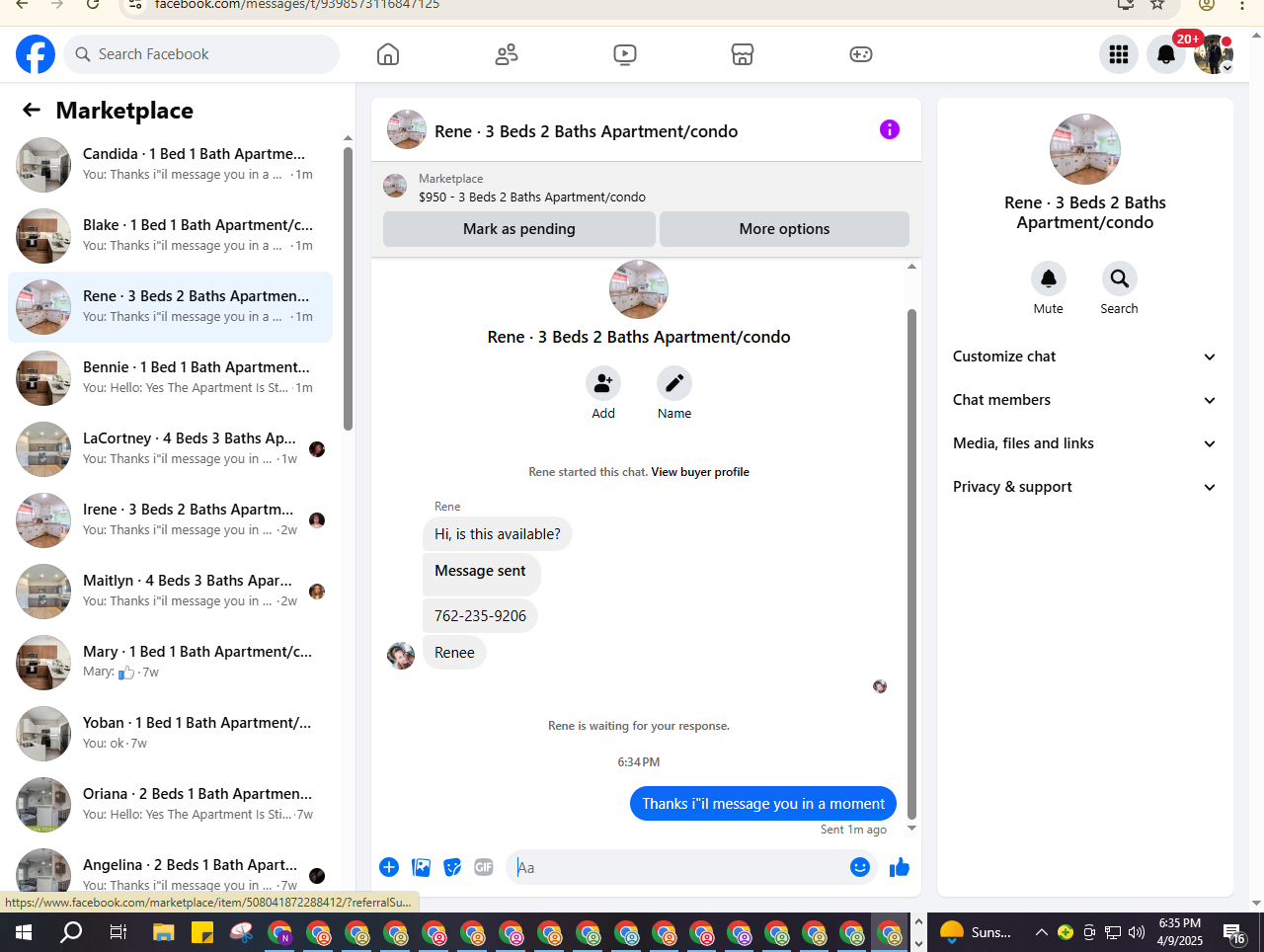
Task: Attach a photo or file
Action: click(421, 867)
